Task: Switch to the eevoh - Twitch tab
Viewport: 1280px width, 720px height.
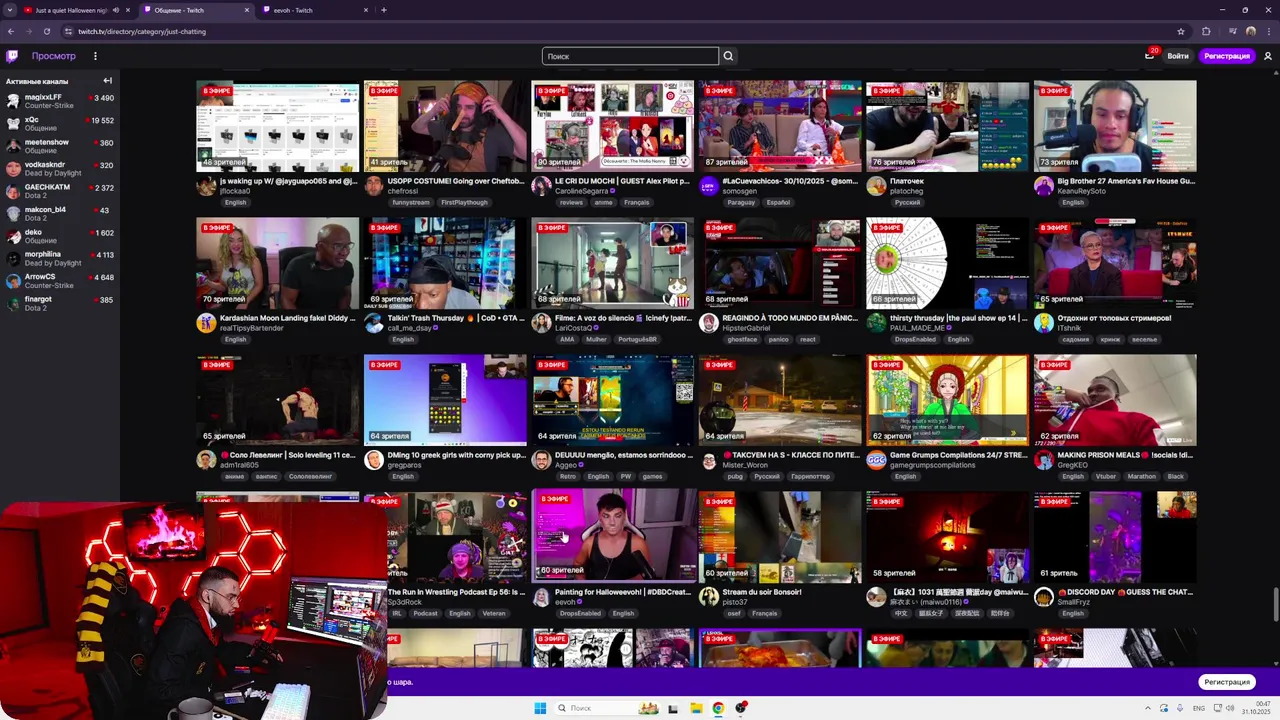Action: tap(315, 10)
